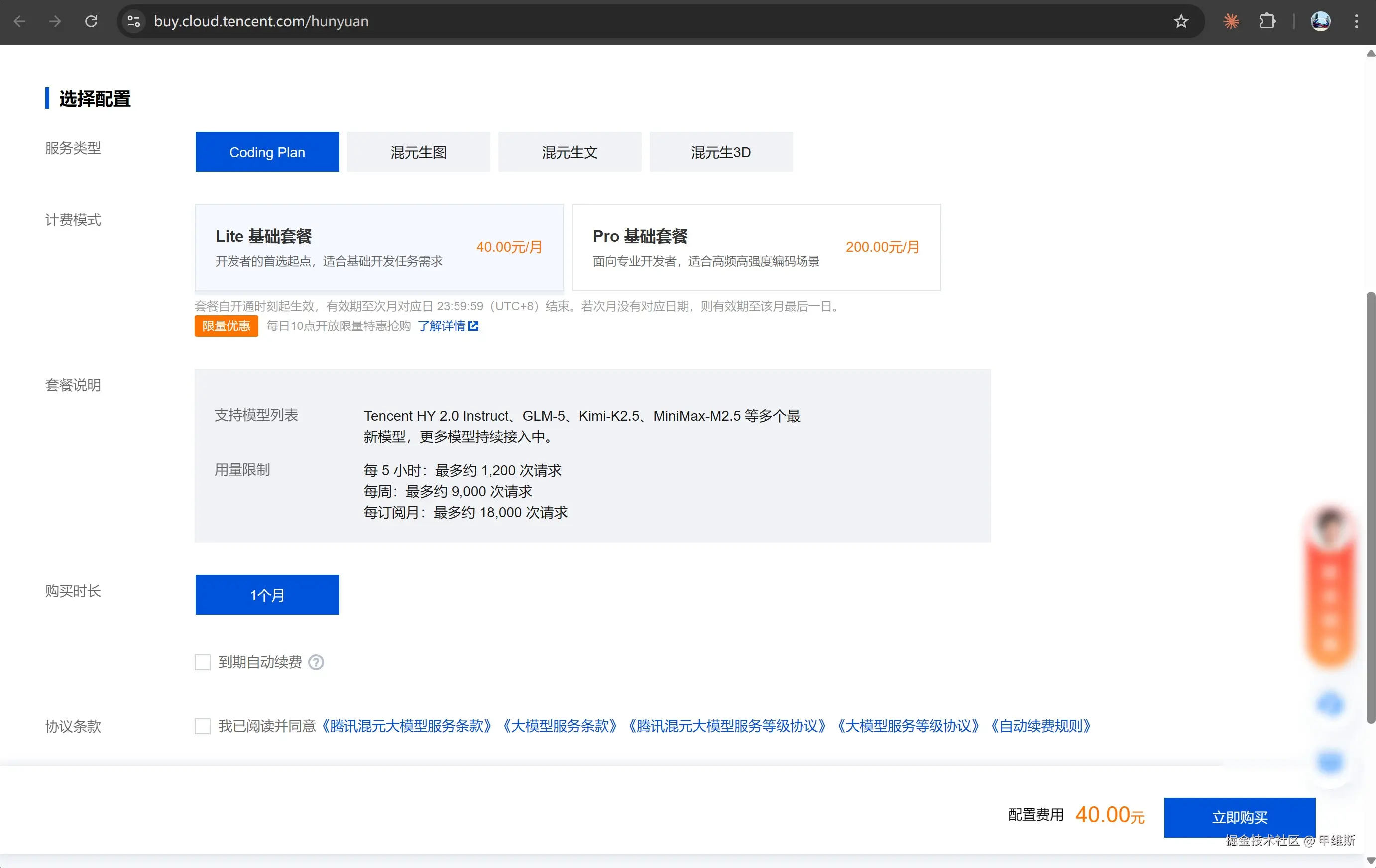
Task: Click the page vertical scrollbar thumb
Action: pyautogui.click(x=1370, y=508)
